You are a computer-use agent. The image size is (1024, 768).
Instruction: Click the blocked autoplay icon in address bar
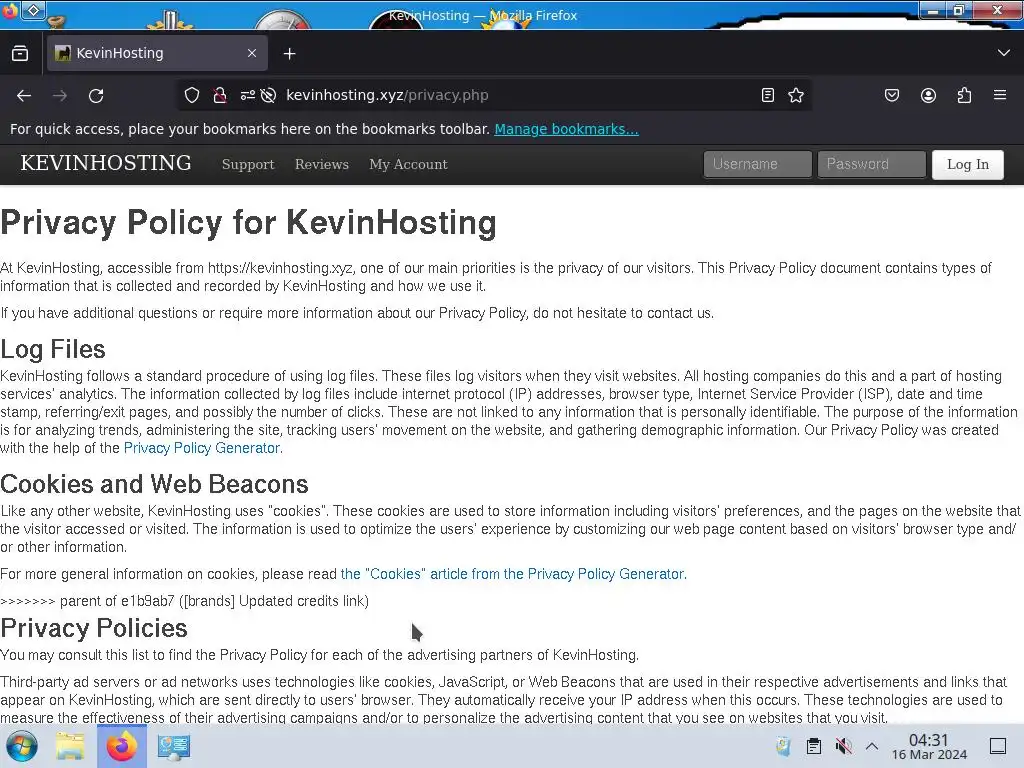tap(268, 95)
